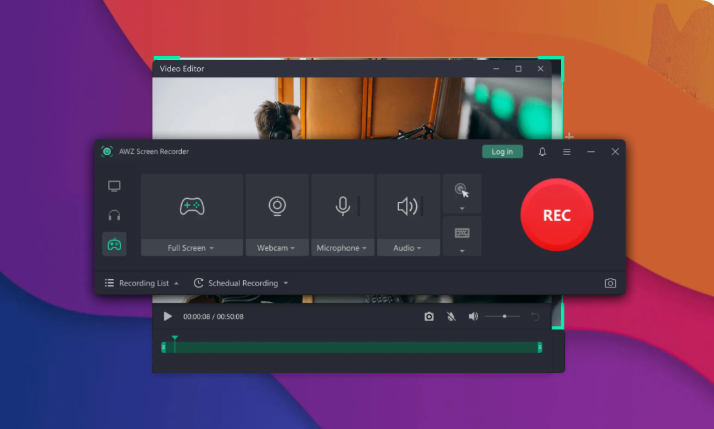Open the hamburger menu in AWZ Screen Recorder
The height and width of the screenshot is (429, 714).
(566, 152)
